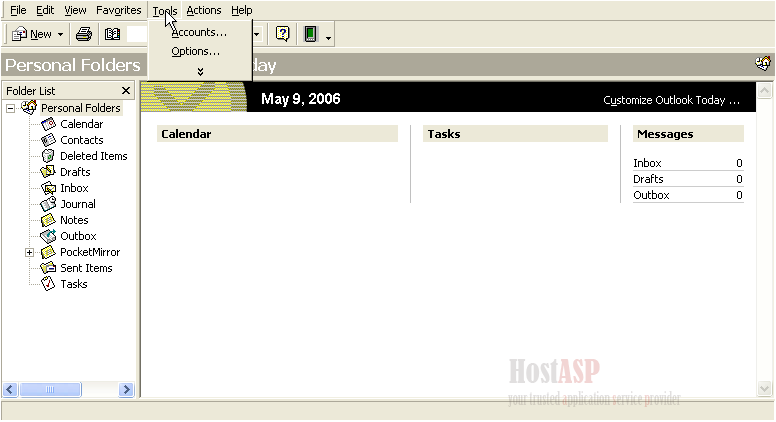This screenshot has height=422, width=776.
Task: Expand the PocketMirror folder
Action: (x=29, y=252)
